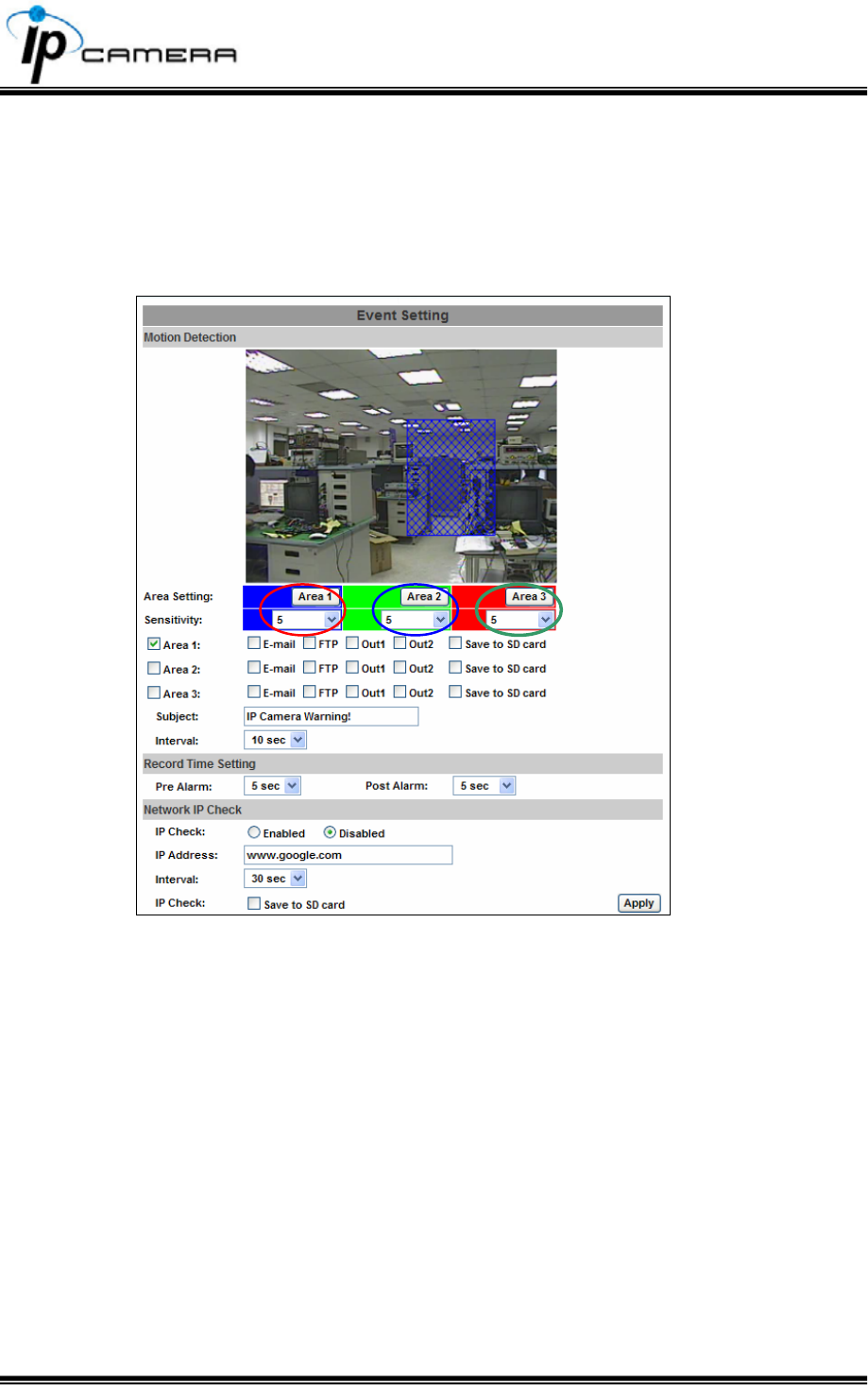Enable Save to SD card for Area 1
This screenshot has width=868, height=1385.
pyautogui.click(x=455, y=643)
